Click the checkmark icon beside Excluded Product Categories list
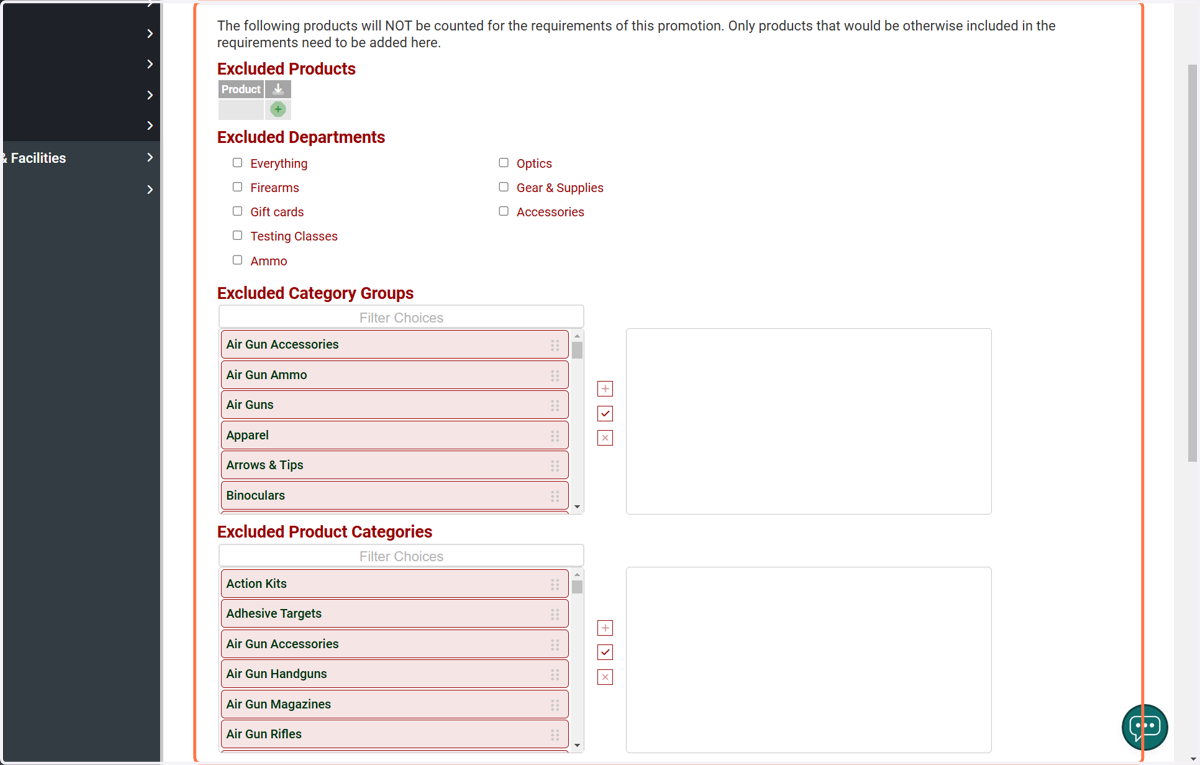The width and height of the screenshot is (1200, 765). click(x=605, y=652)
